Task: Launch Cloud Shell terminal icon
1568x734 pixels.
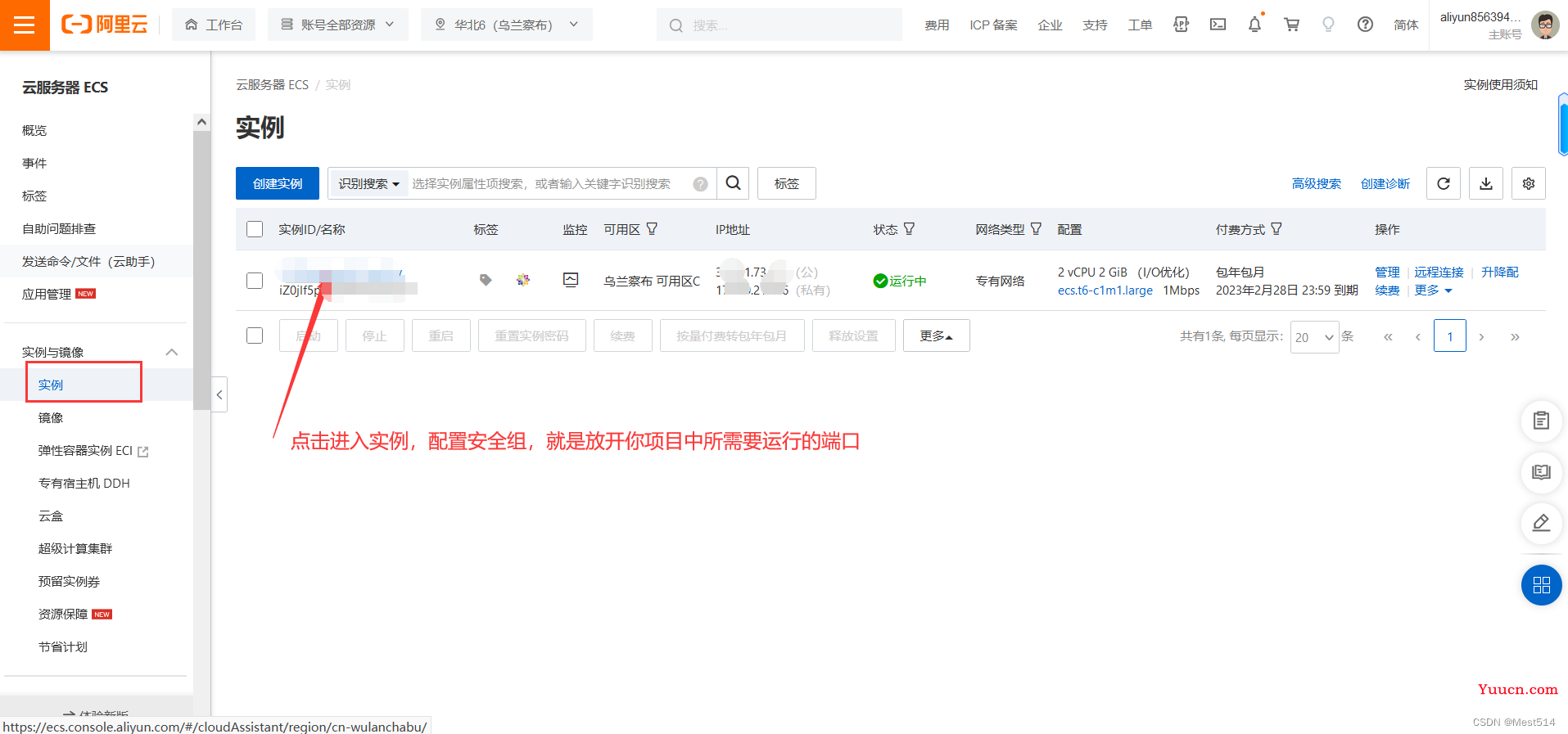Action: (1218, 25)
